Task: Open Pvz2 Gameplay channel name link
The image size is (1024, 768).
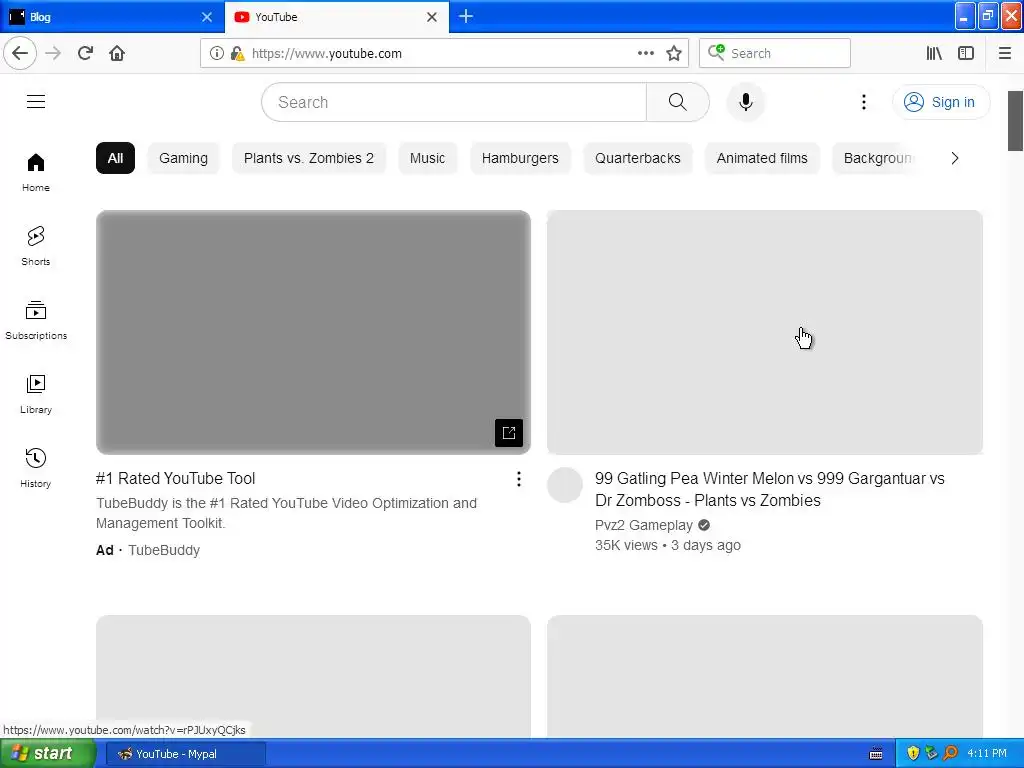Action: tap(644, 525)
